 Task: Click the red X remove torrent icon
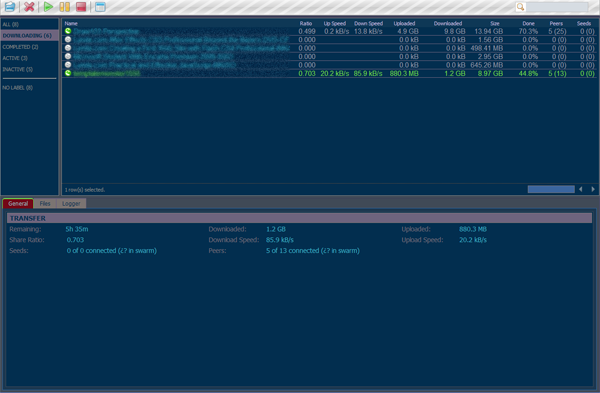[x=29, y=7]
